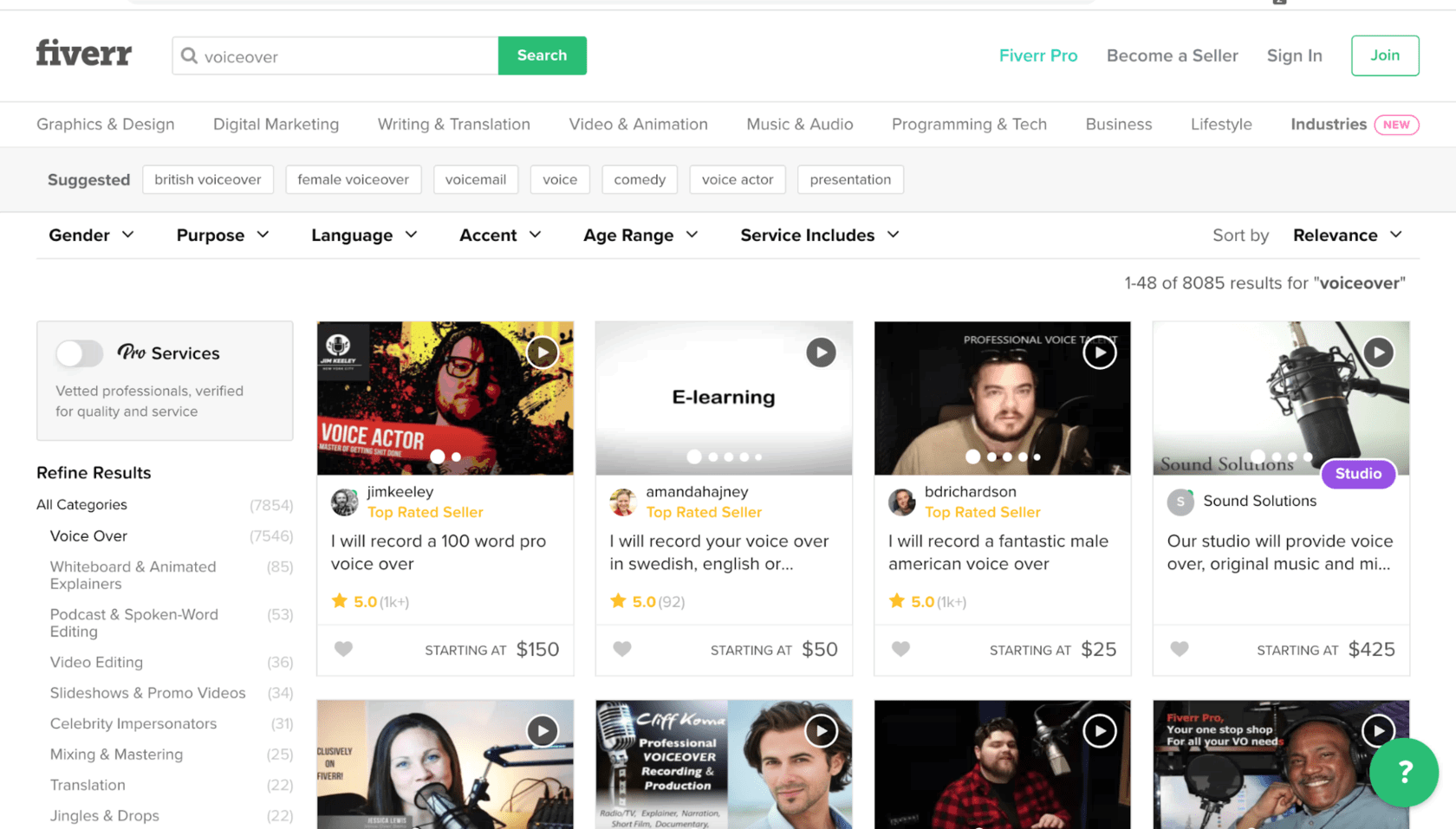Open the Digital Marketing category
Screen dimensions: 1456x829
tap(276, 124)
